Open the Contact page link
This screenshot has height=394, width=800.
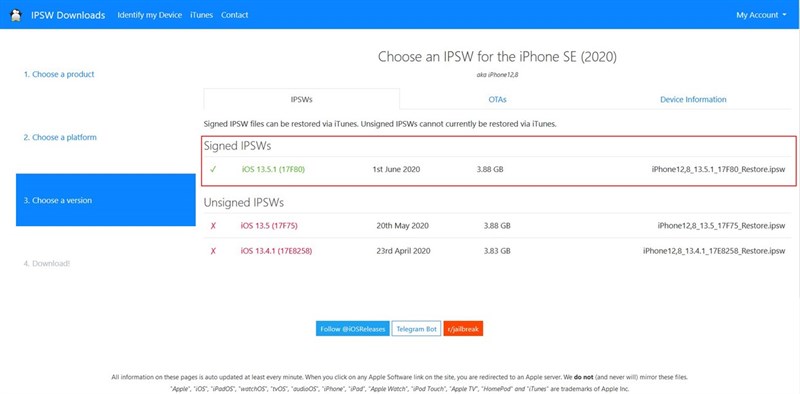[x=235, y=15]
